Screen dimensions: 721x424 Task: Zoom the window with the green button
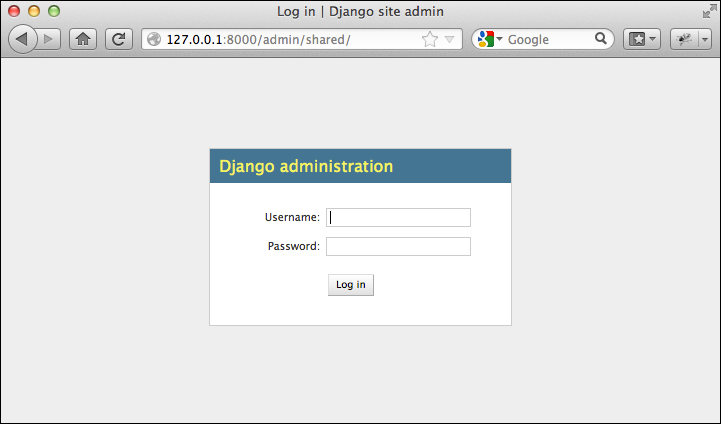pyautogui.click(x=54, y=11)
